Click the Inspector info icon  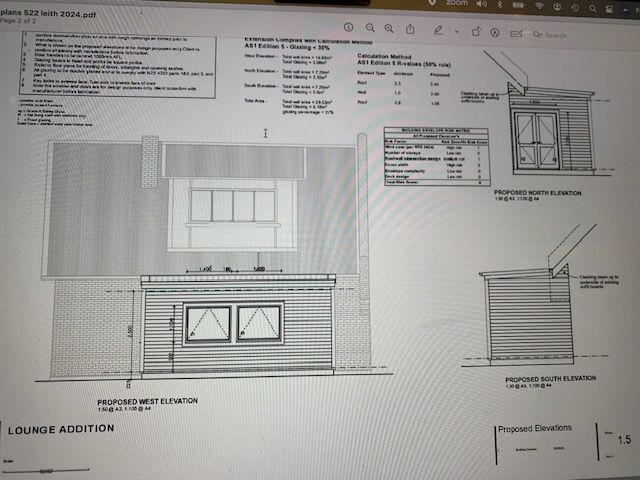click(348, 28)
